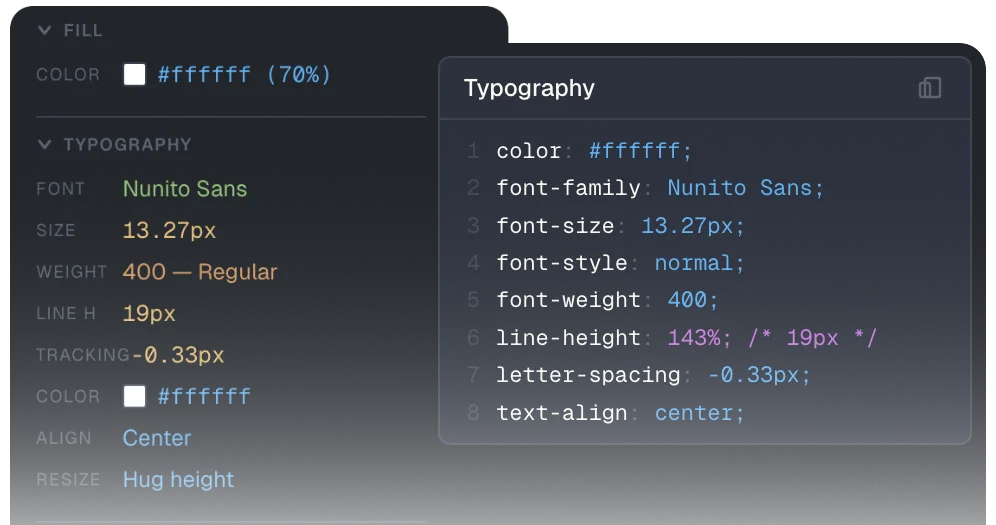Click the TRACKING property label
Screen dimensions: 996x525
click(83, 355)
